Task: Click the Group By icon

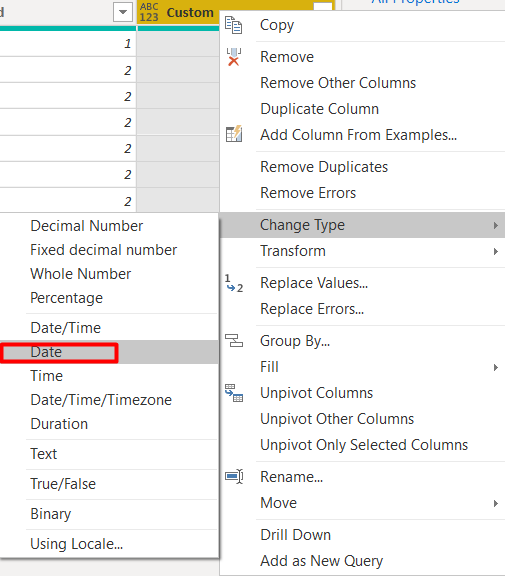Action: tap(234, 341)
